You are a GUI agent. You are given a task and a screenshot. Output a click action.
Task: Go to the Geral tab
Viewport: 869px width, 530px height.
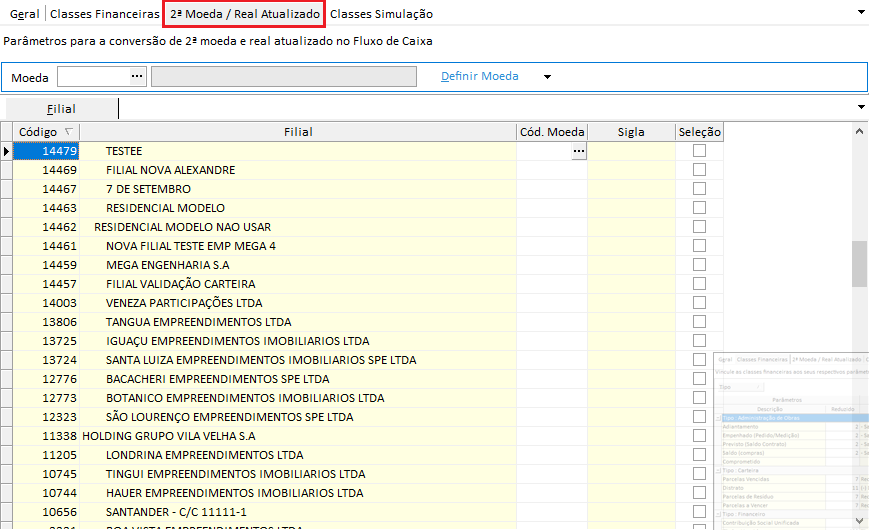23,14
